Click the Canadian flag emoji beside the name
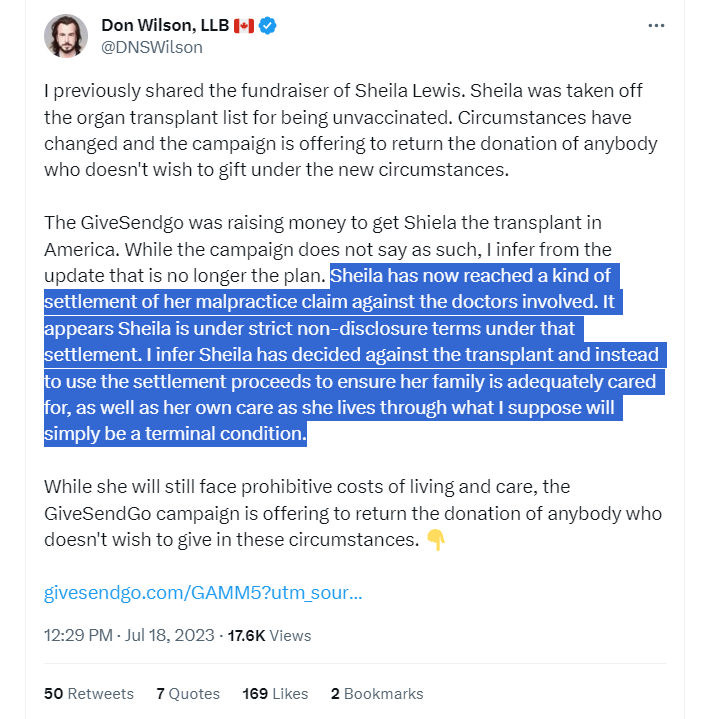Screen dimensions: 715x719 coord(244,26)
